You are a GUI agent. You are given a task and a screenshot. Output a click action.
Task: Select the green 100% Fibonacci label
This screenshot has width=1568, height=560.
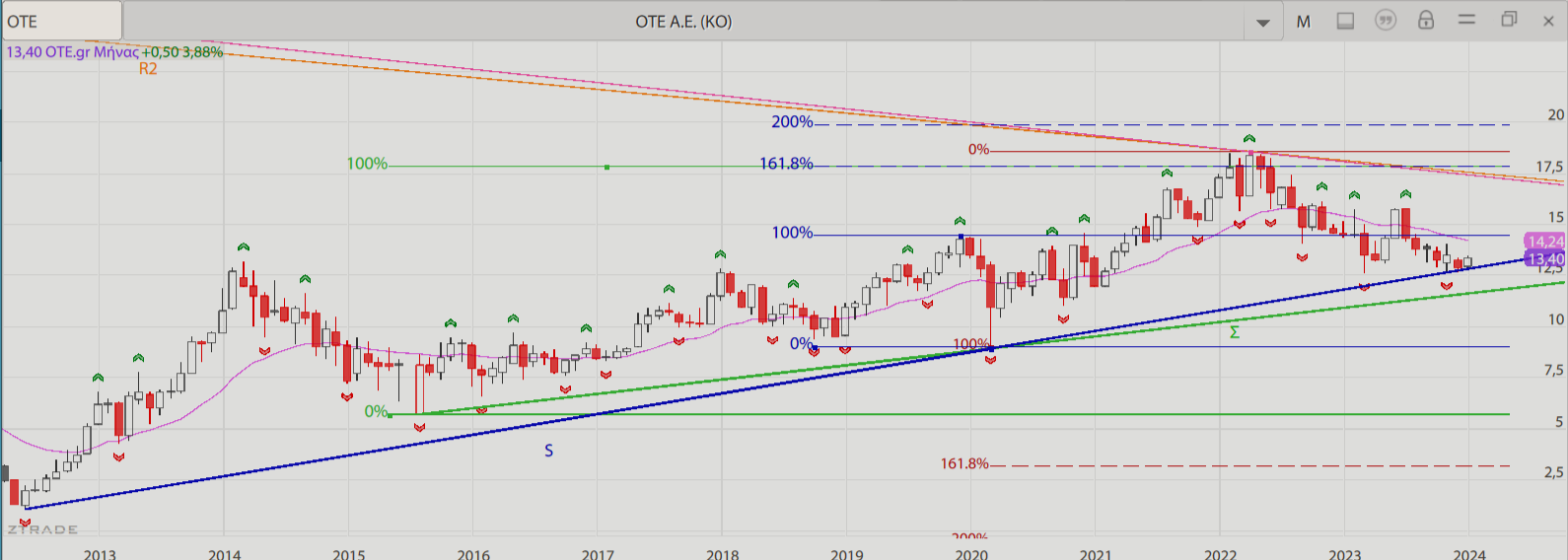pos(367,164)
